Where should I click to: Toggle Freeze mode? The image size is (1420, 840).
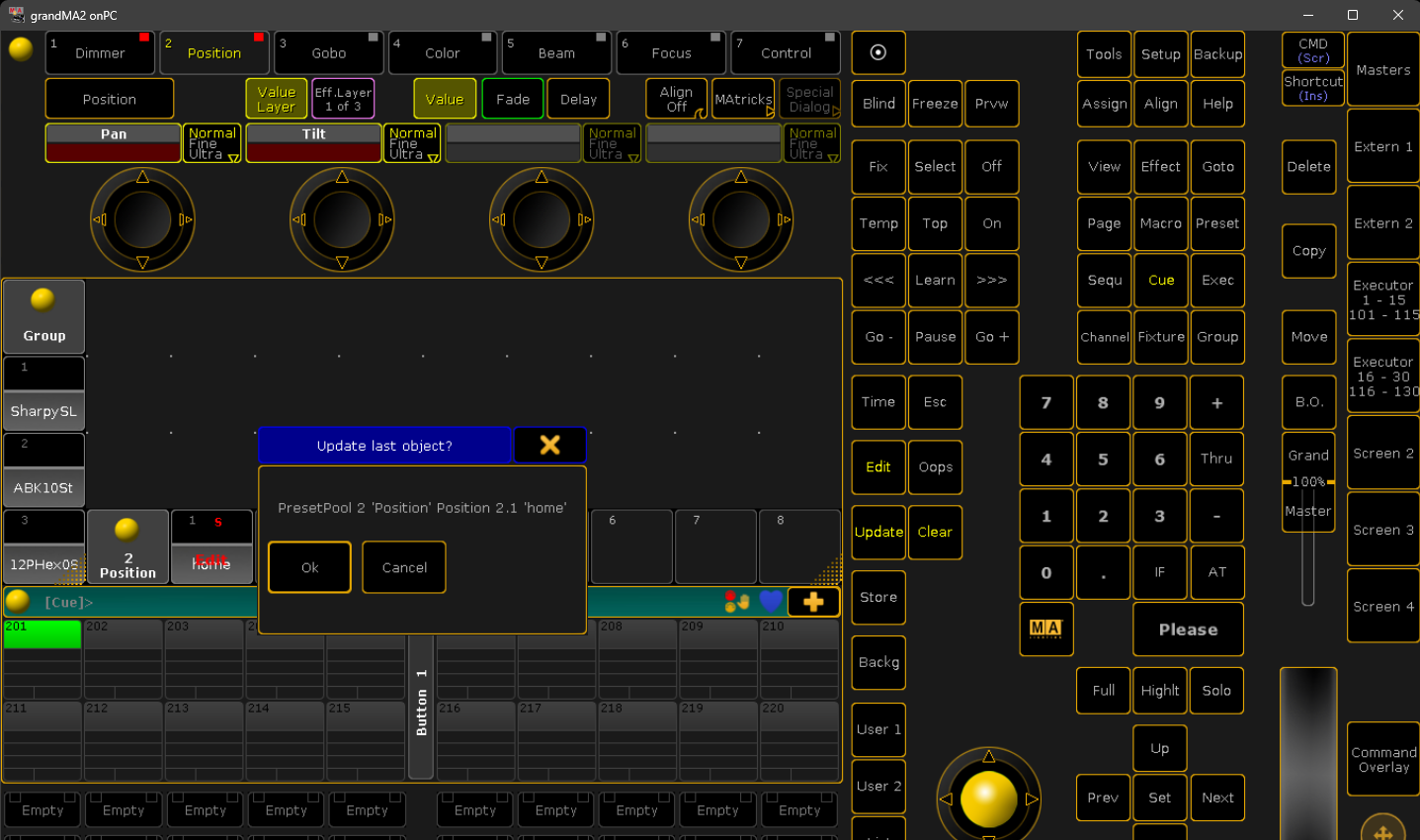click(x=935, y=104)
